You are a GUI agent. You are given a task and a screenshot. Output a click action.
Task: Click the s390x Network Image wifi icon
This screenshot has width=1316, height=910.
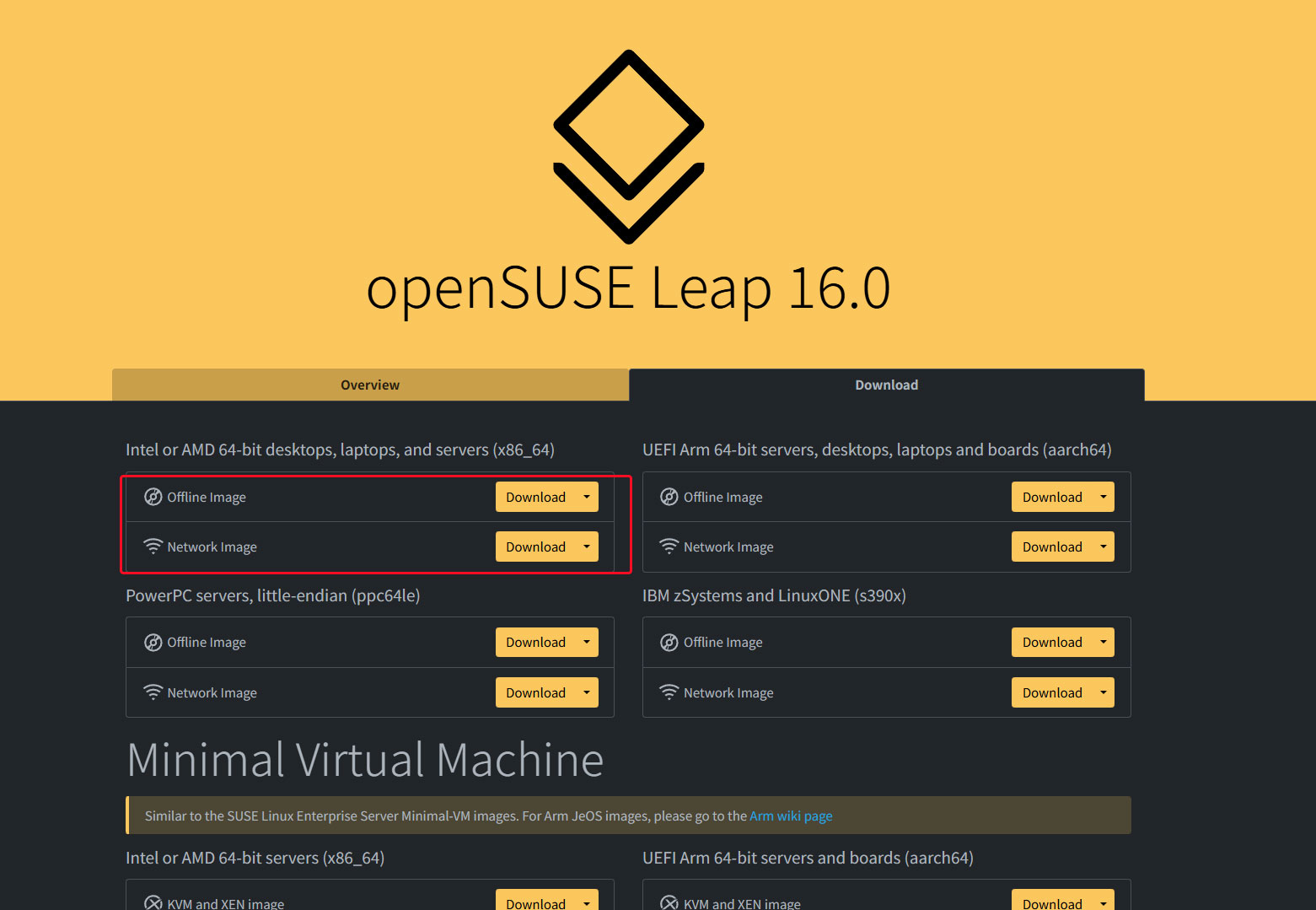(669, 692)
